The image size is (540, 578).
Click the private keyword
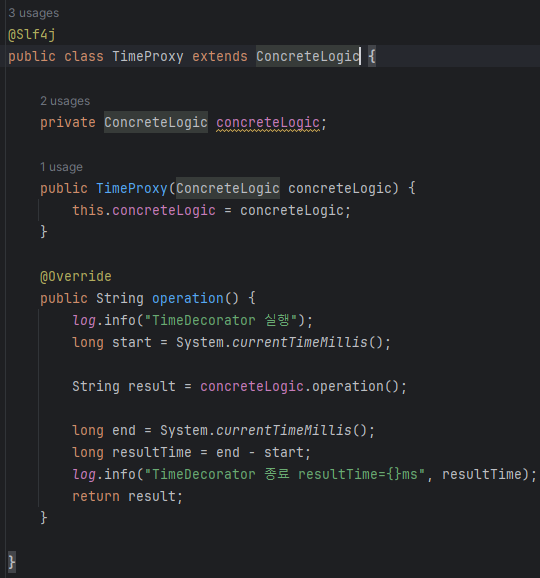[68, 122]
